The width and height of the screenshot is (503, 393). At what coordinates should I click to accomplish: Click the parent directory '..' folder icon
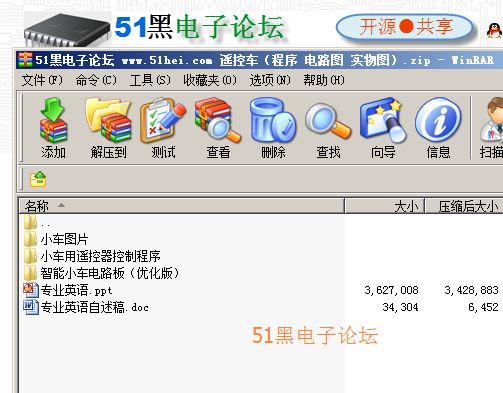click(30, 222)
